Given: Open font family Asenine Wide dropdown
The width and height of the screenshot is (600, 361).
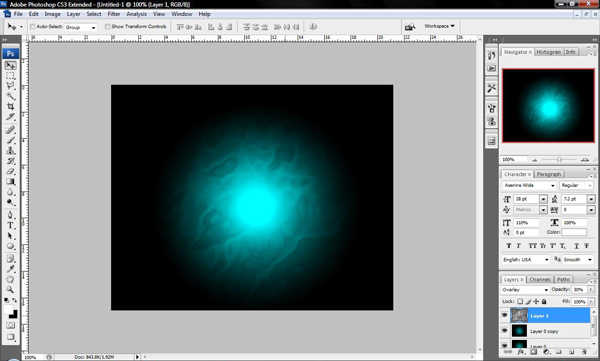Looking at the screenshot, I should point(529,185).
